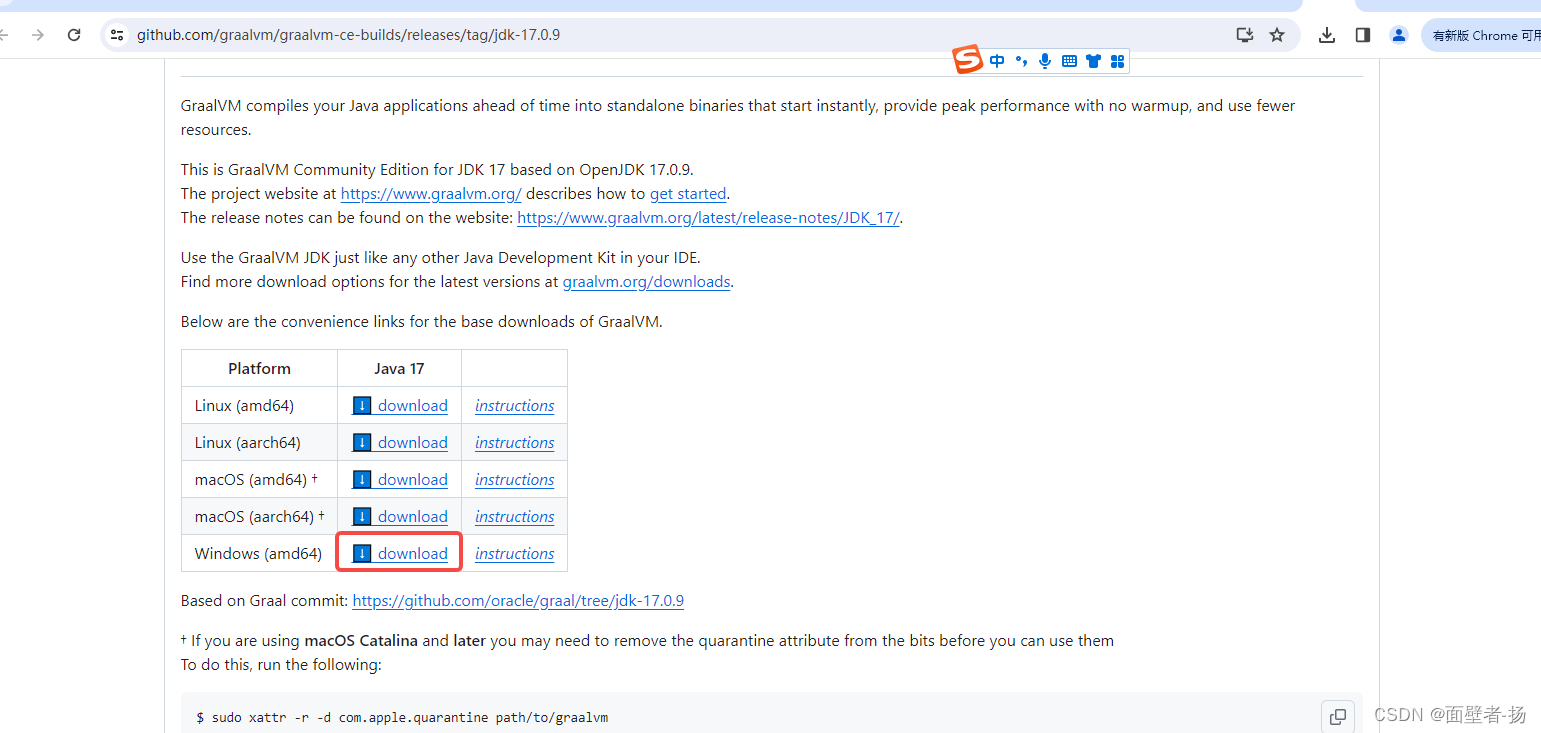Image resolution: width=1541 pixels, height=733 pixels.
Task: Click the macOS (aarch64) platform cell
Action: point(260,517)
